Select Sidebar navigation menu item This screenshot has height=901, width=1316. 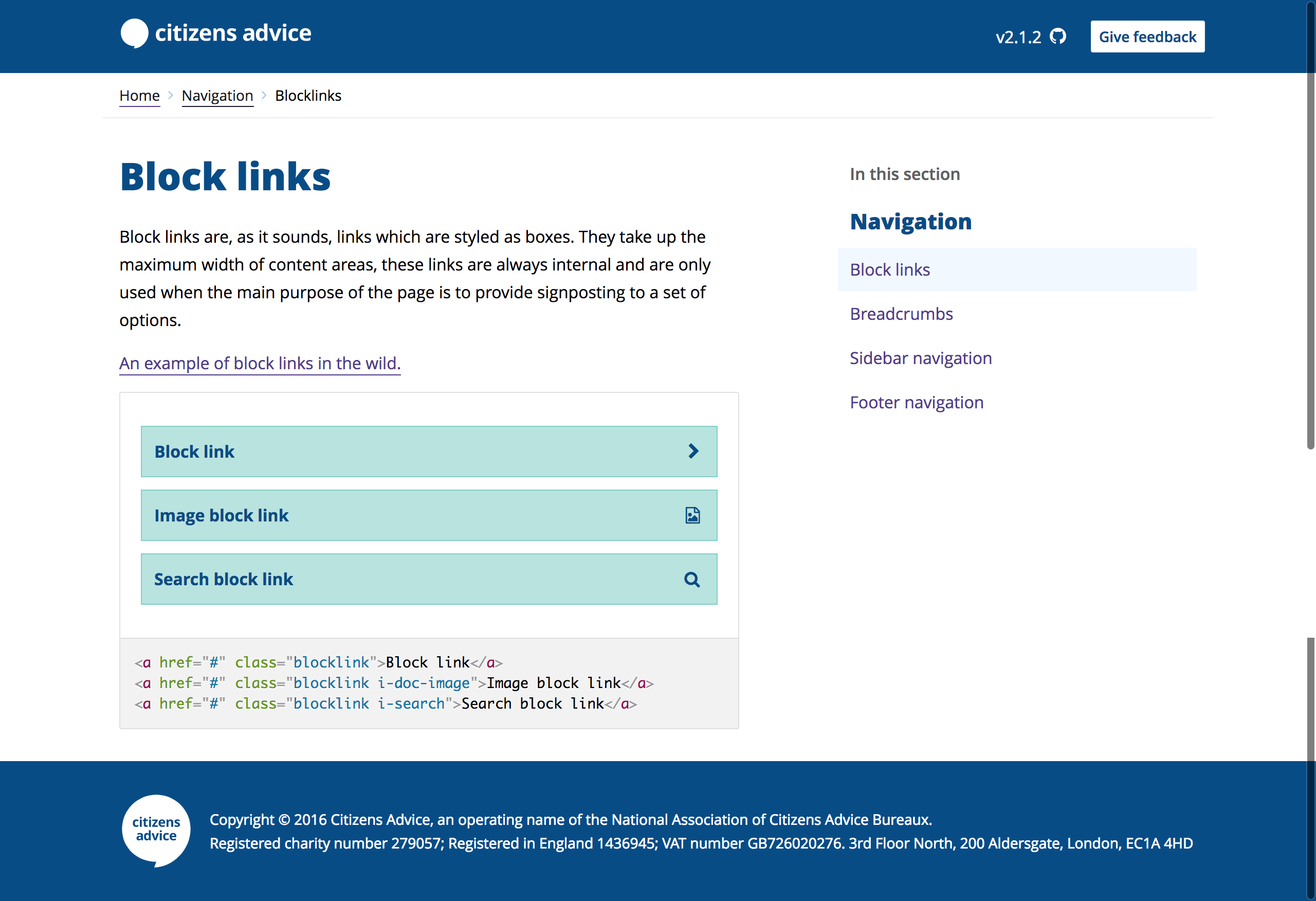[920, 358]
